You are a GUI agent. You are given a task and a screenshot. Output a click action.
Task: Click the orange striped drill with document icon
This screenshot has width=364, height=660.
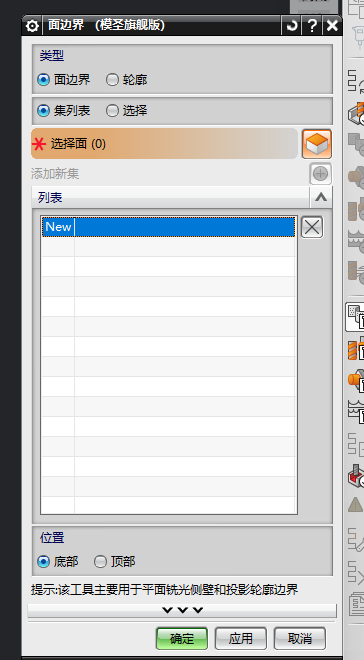click(356, 349)
